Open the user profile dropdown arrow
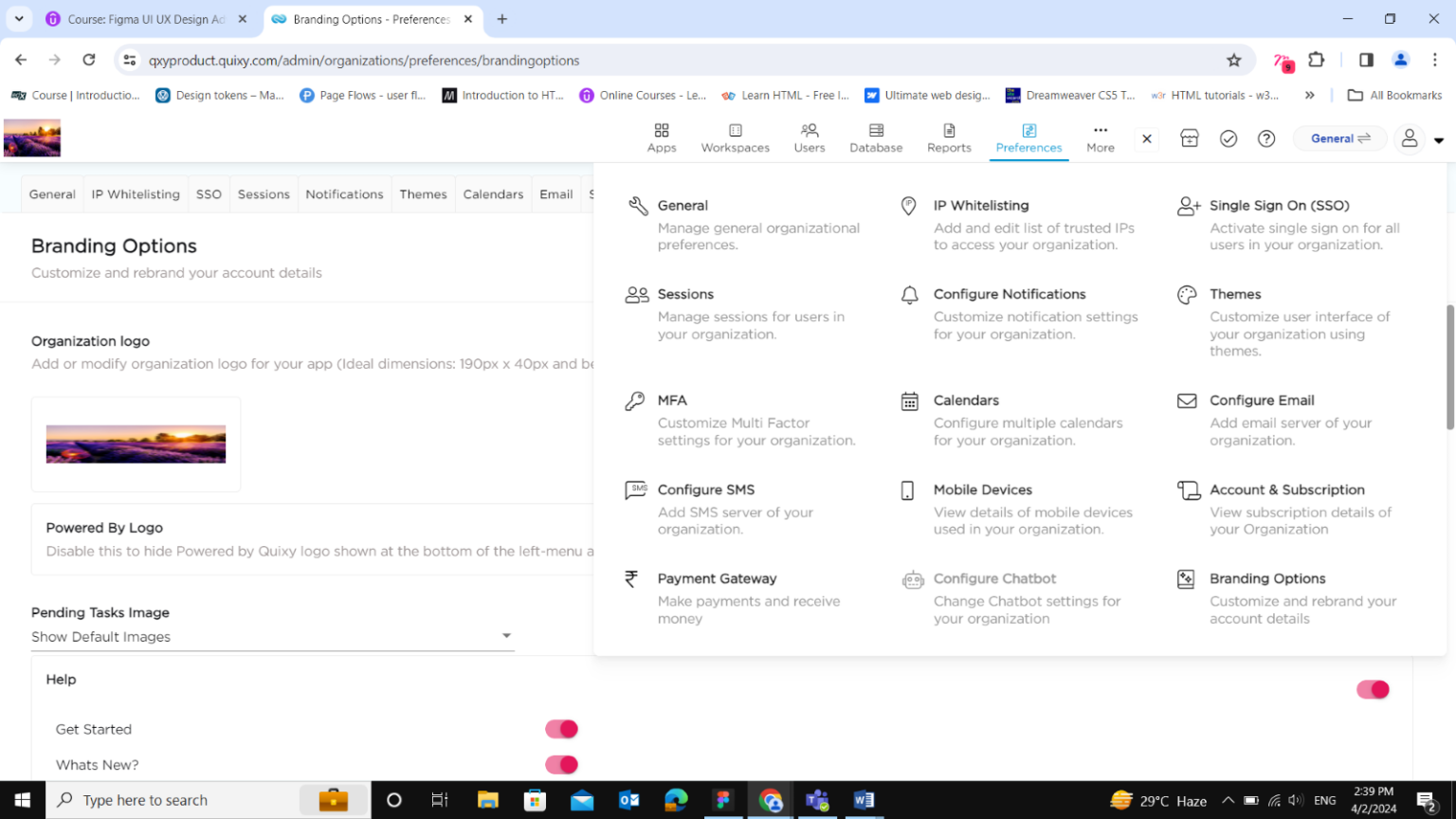1456x819 pixels. pos(1439,140)
